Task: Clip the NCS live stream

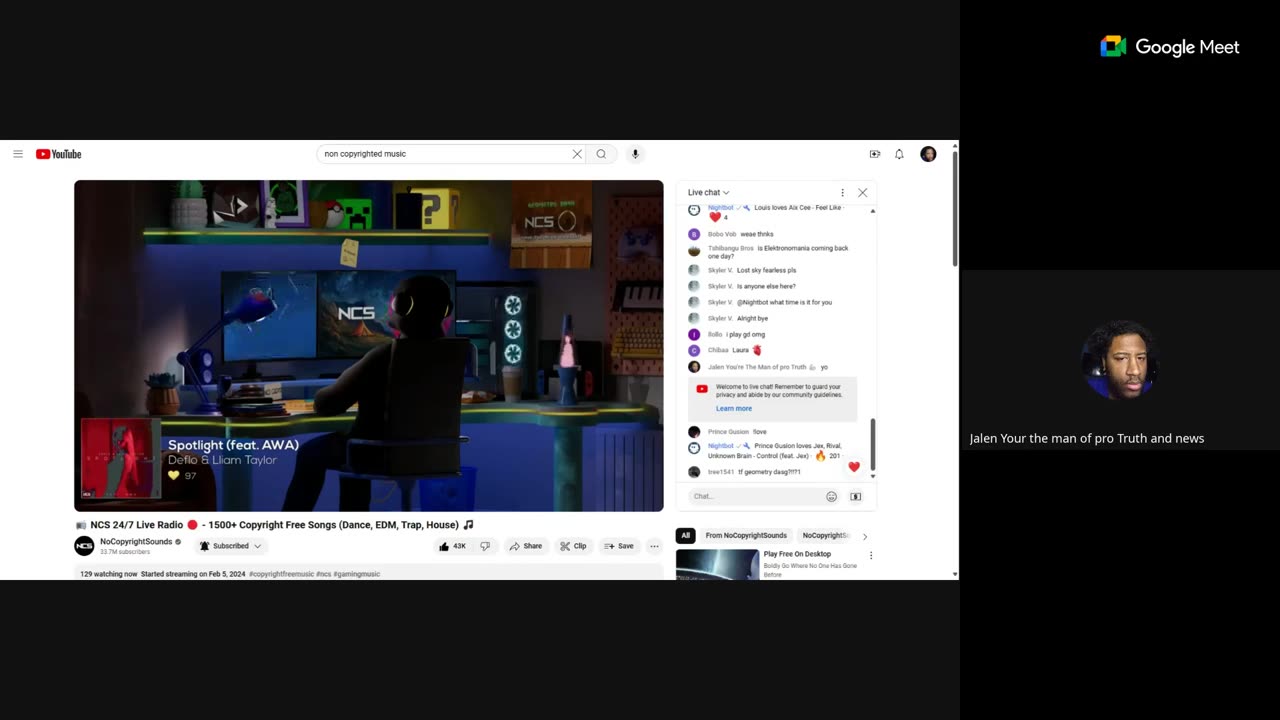Action: 573,546
